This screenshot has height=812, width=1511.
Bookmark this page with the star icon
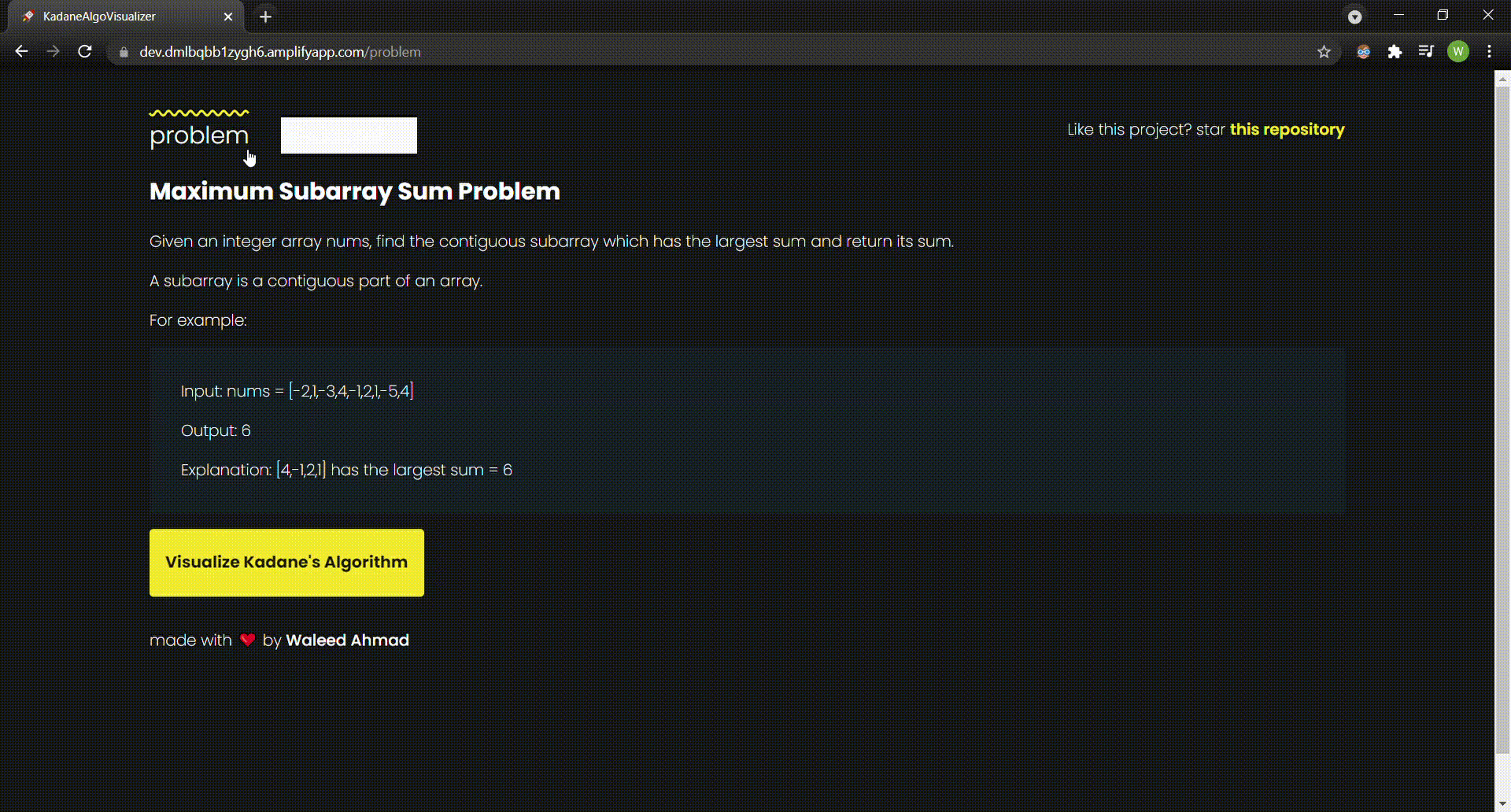(1324, 52)
